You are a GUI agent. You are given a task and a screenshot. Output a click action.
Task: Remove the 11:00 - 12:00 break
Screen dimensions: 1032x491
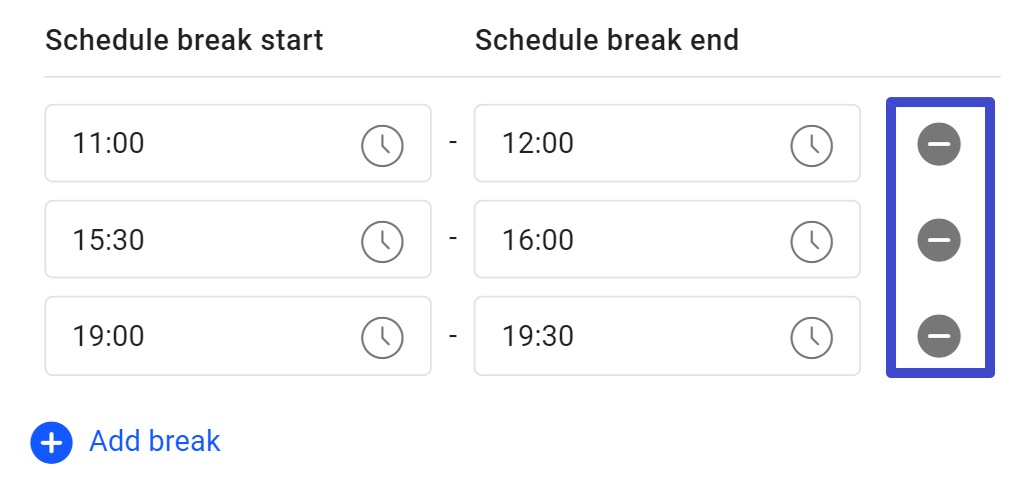click(939, 143)
